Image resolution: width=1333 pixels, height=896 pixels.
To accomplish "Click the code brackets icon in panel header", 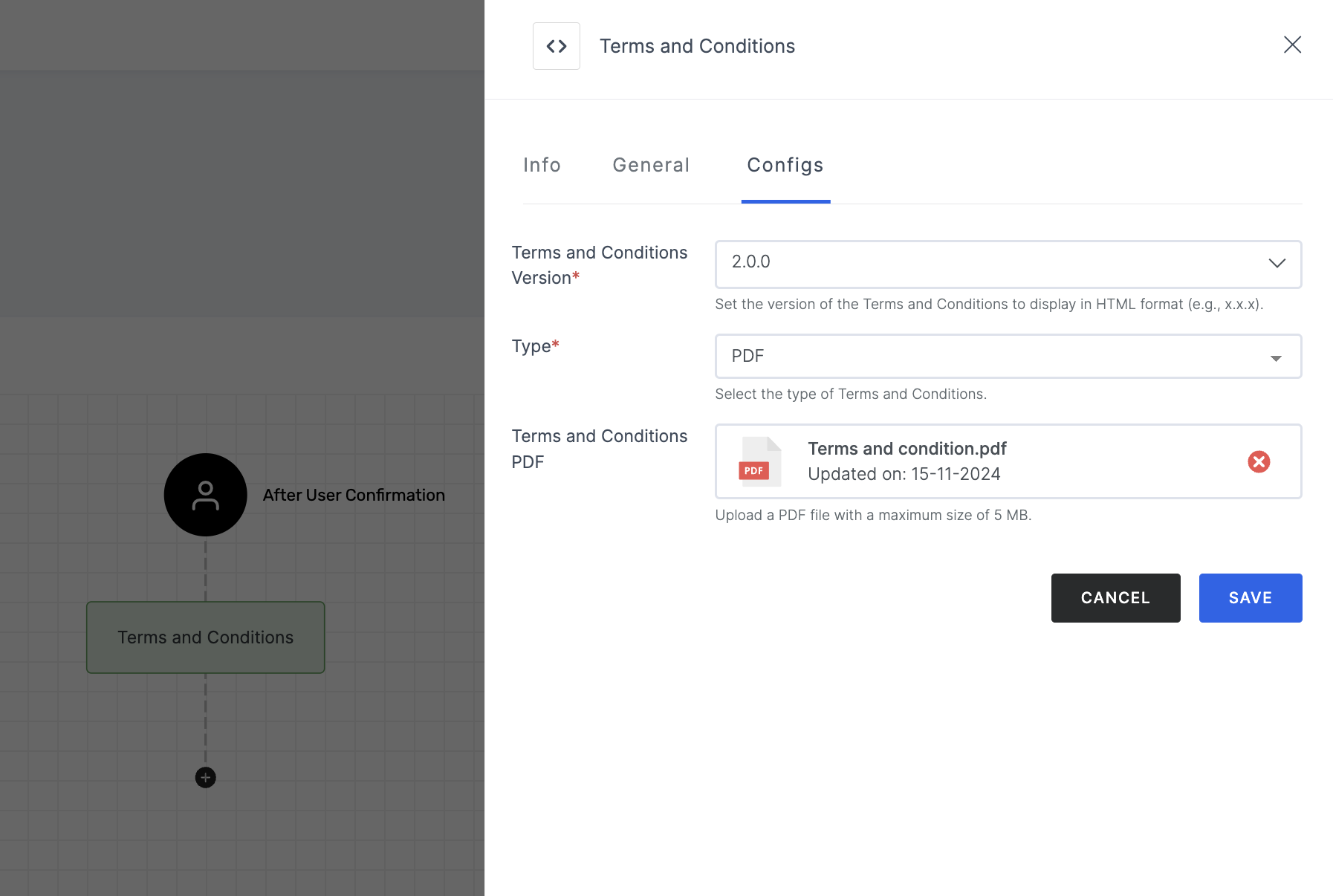I will click(x=556, y=46).
